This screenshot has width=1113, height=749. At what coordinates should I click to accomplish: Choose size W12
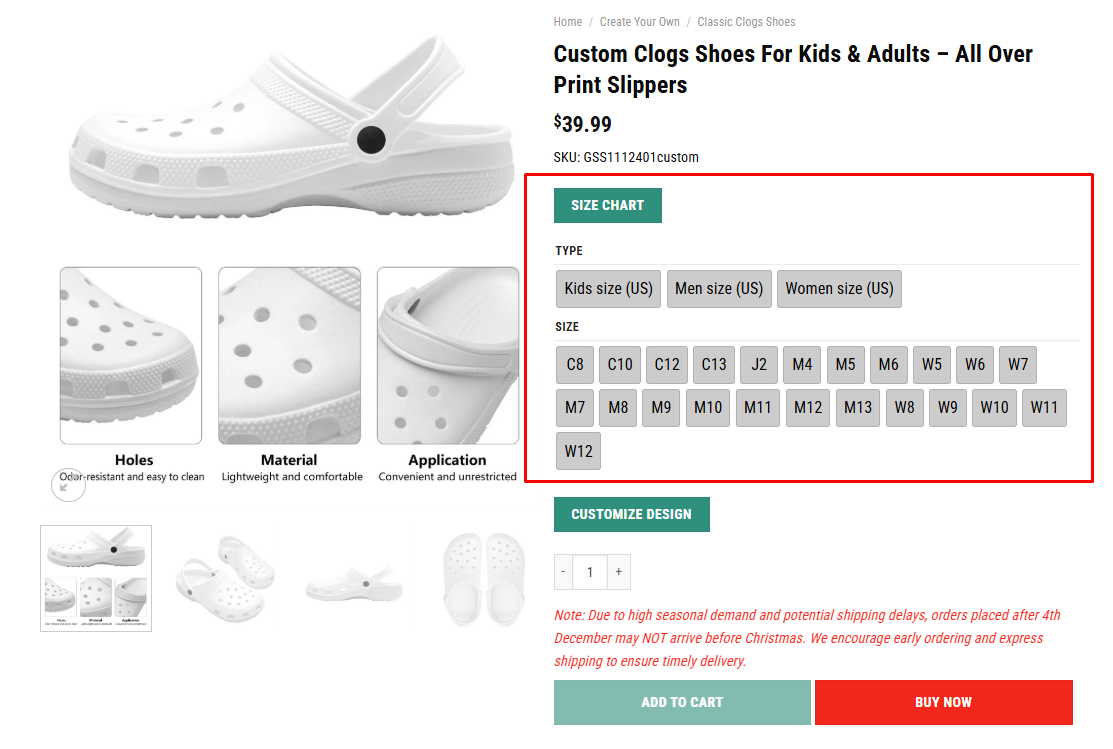tap(578, 450)
